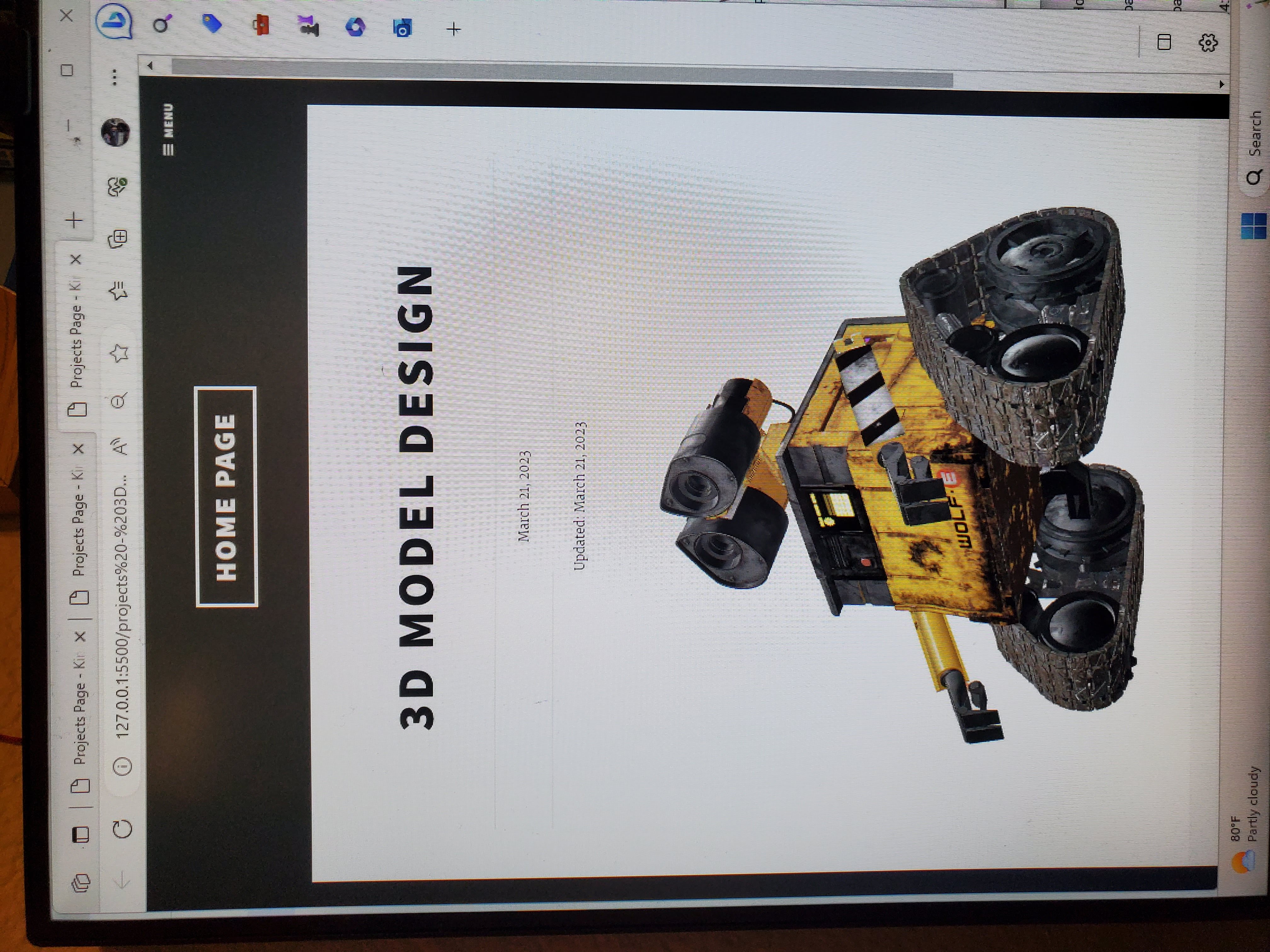Open the blue Shopping tag sidebar icon
Screen dimensions: 1270x952
pyautogui.click(x=212, y=24)
